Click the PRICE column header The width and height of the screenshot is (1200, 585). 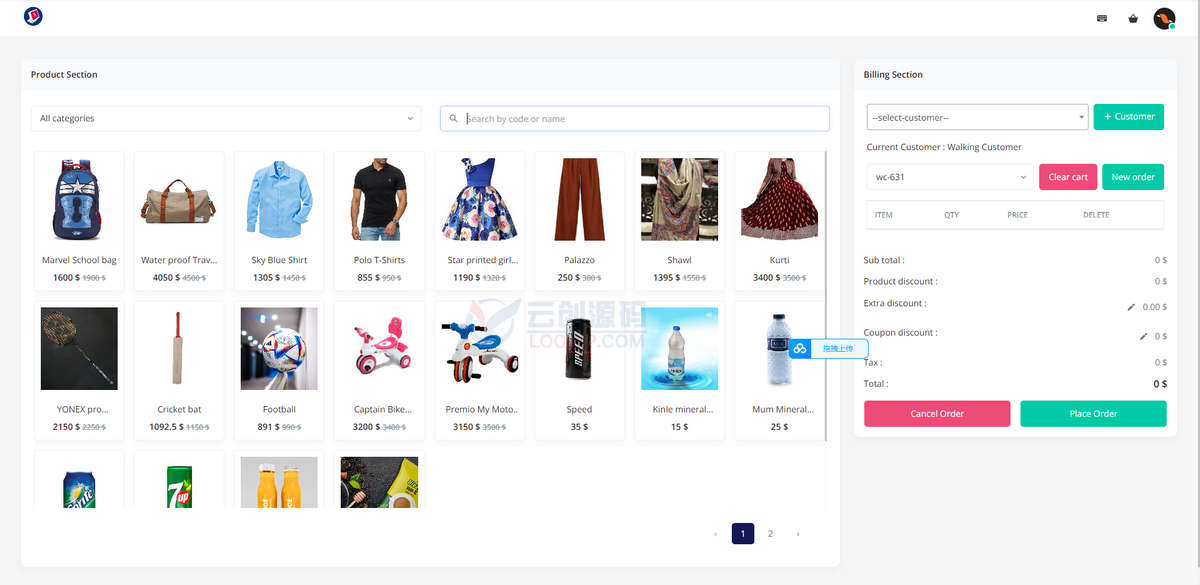(1017, 215)
